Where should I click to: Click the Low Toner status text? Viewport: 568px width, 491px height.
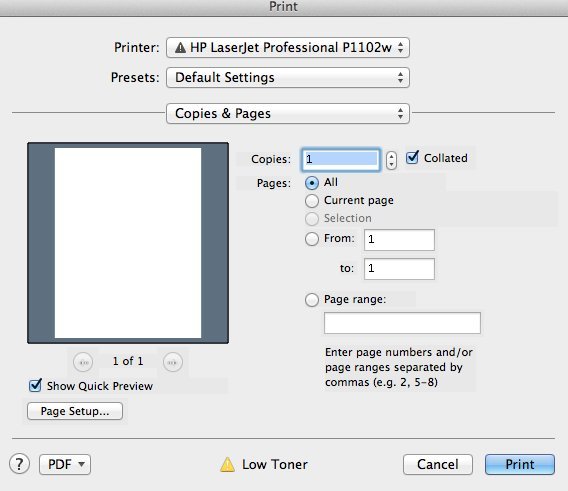[275, 465]
